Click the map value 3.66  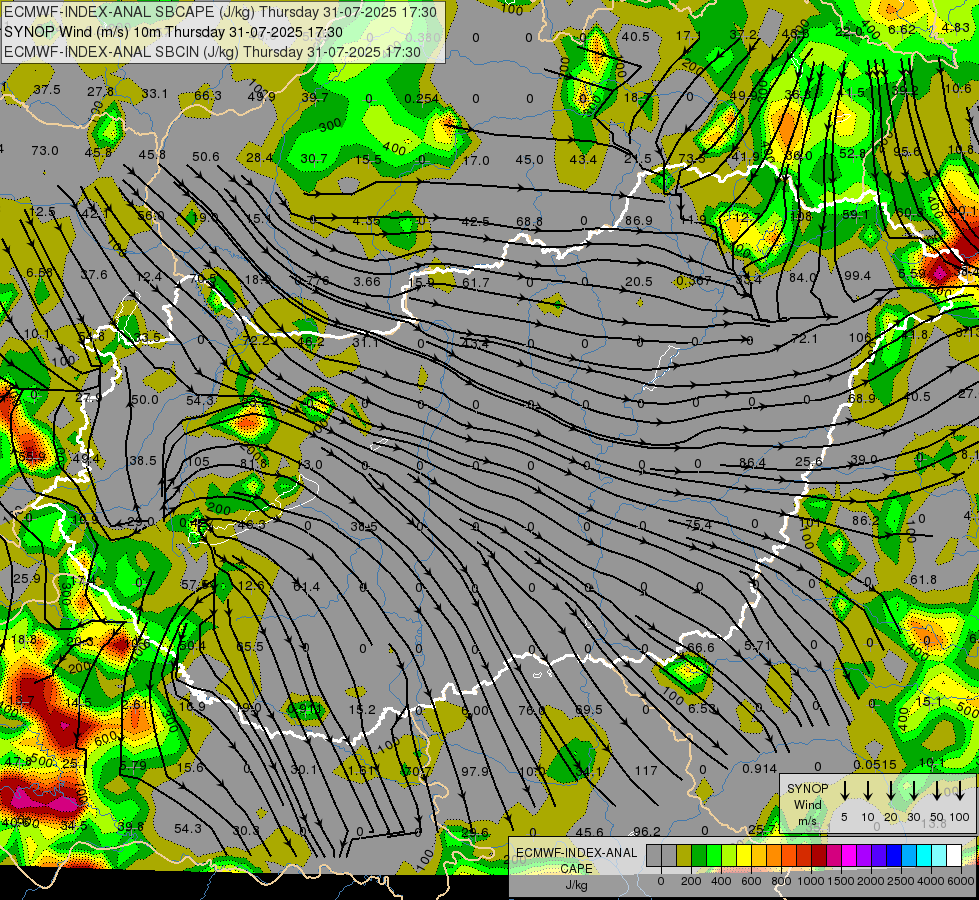tap(367, 282)
